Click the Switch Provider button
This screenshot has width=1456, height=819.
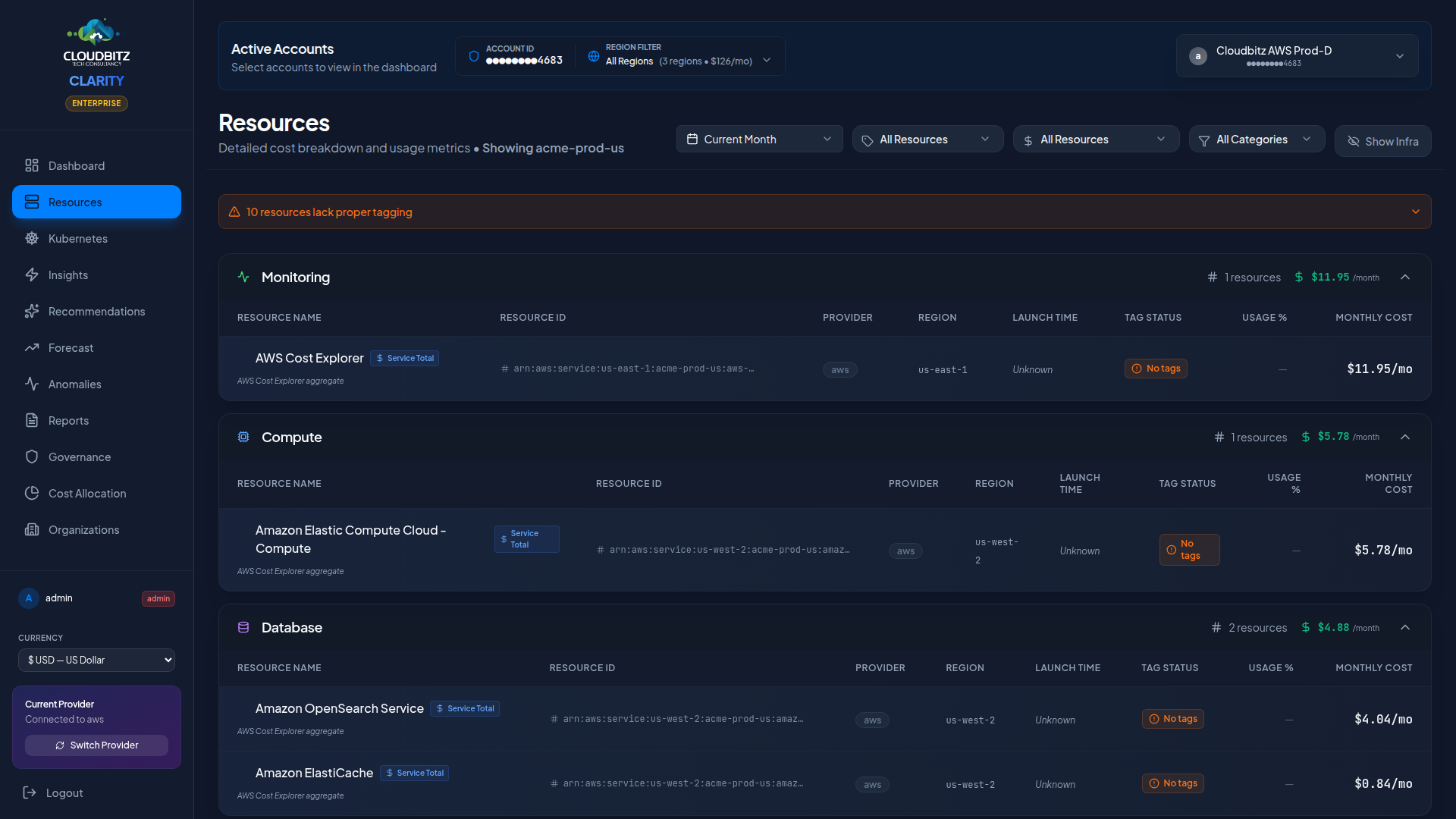point(96,745)
